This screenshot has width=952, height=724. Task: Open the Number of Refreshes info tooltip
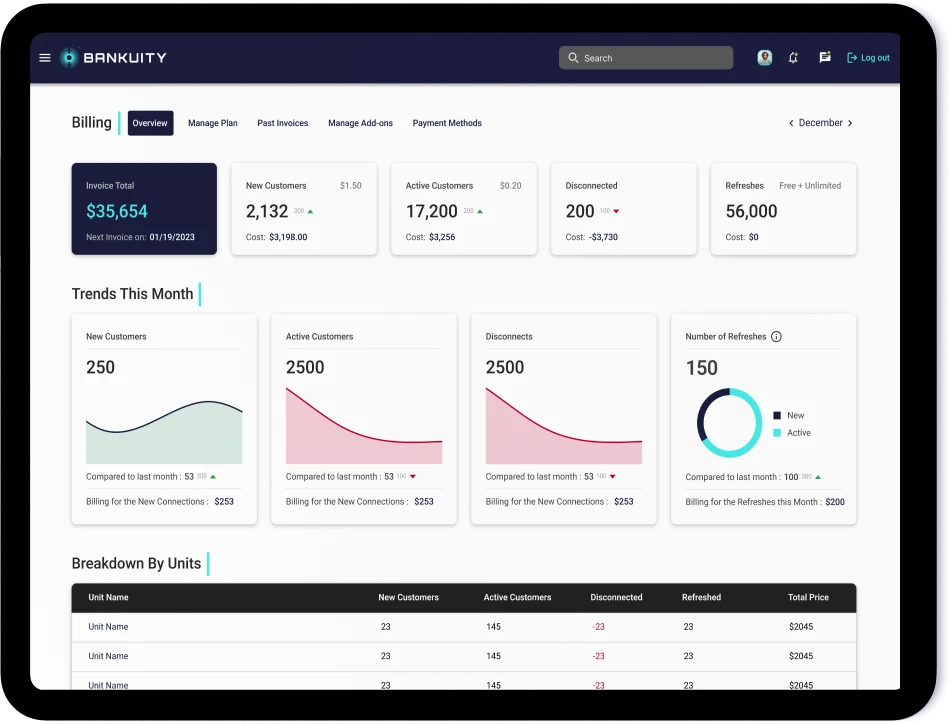click(x=776, y=336)
